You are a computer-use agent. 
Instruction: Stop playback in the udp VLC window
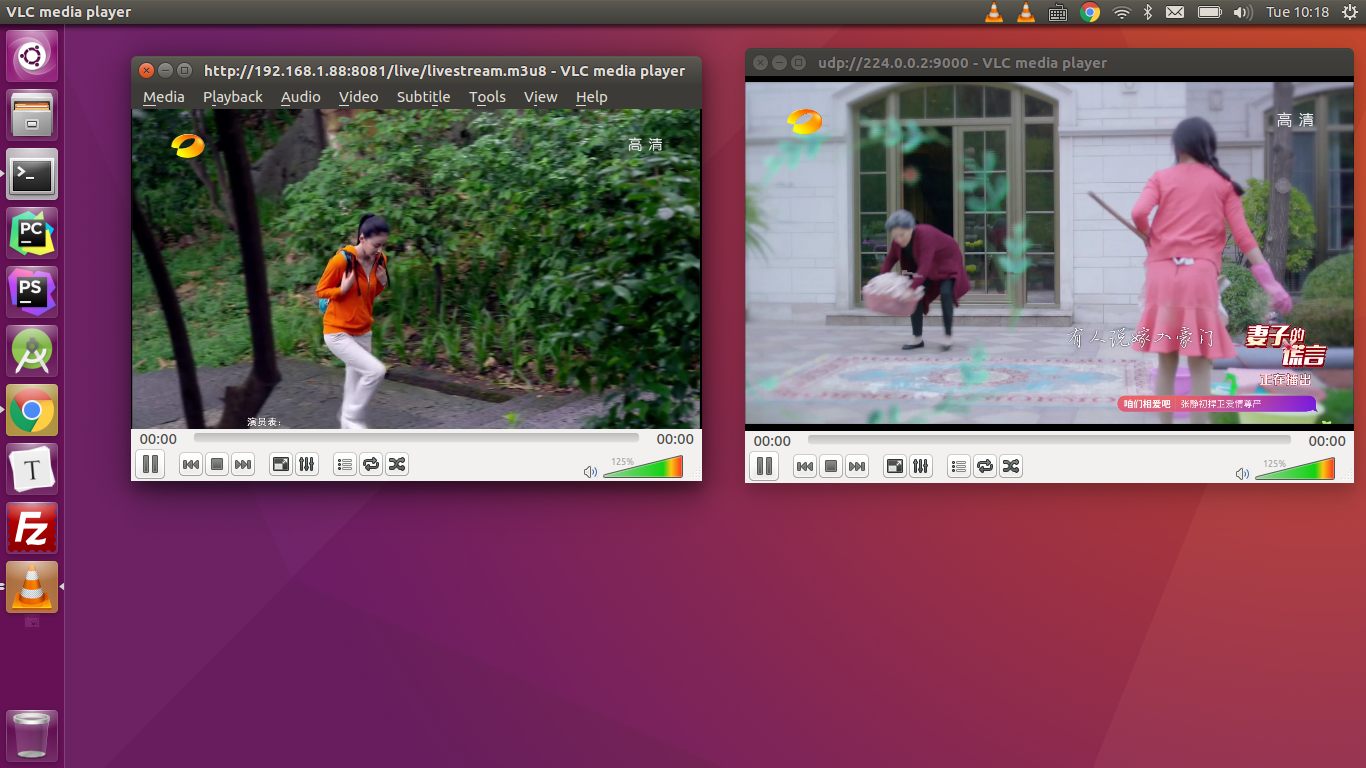pyautogui.click(x=831, y=466)
